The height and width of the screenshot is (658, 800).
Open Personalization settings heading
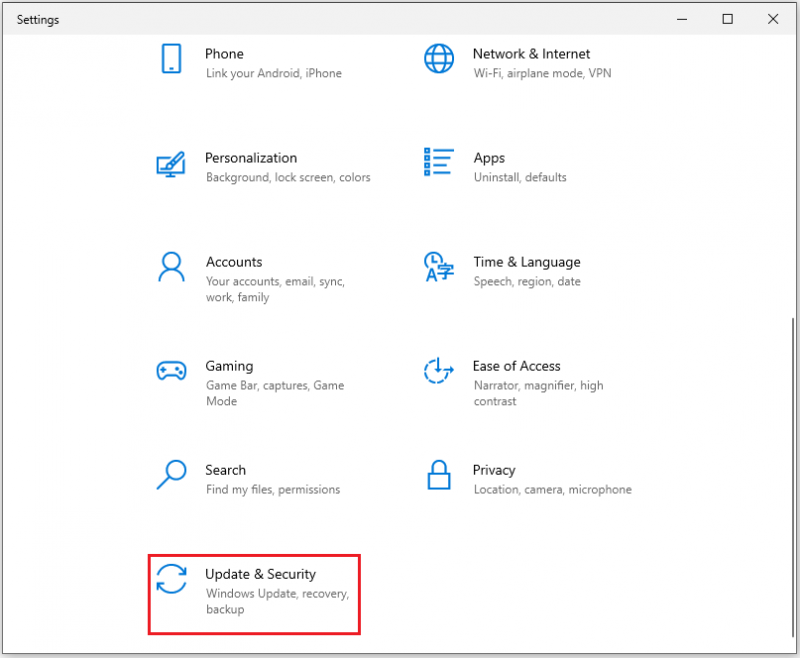(x=251, y=158)
